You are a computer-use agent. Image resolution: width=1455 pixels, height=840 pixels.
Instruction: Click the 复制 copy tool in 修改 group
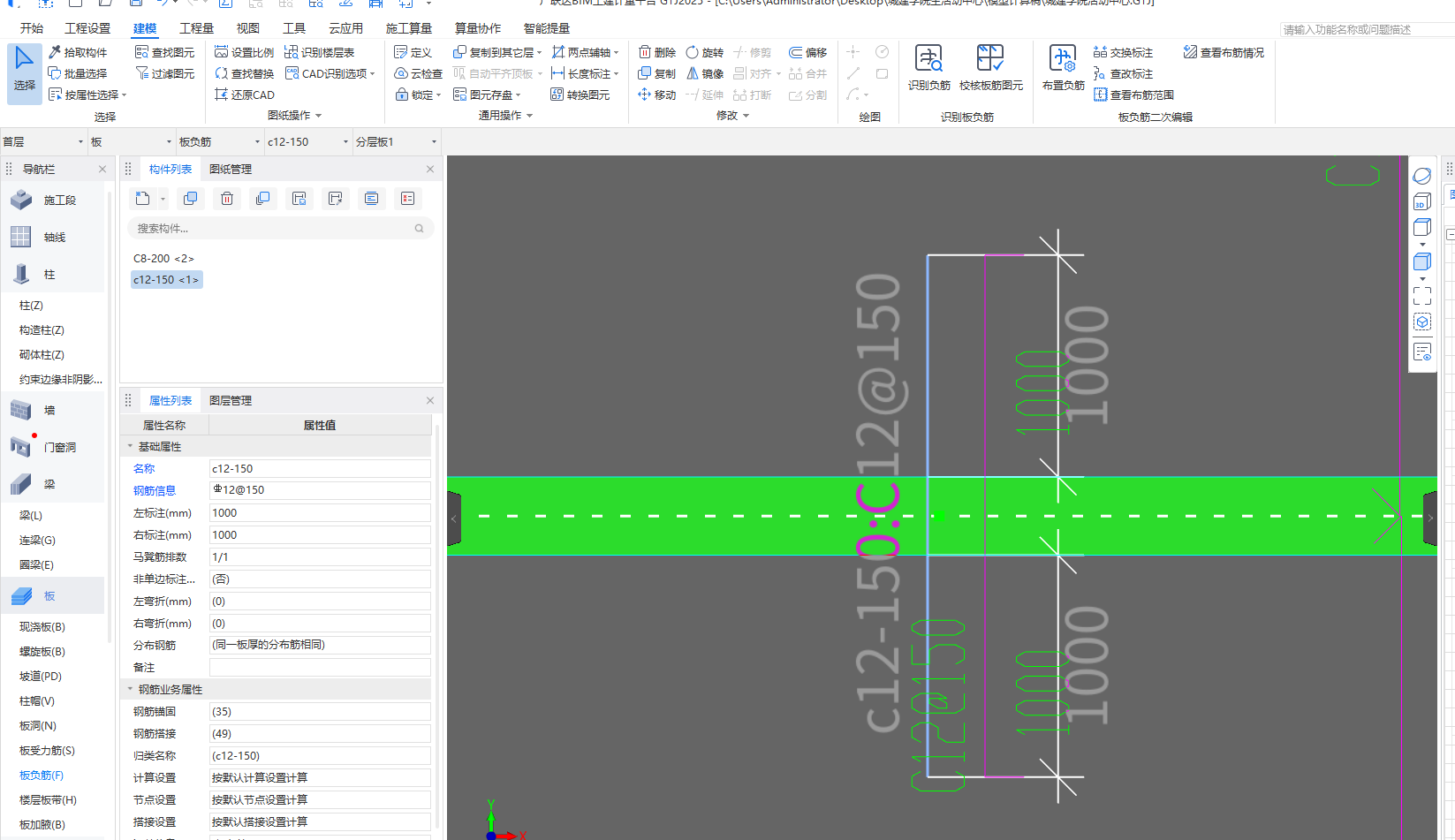click(x=657, y=73)
